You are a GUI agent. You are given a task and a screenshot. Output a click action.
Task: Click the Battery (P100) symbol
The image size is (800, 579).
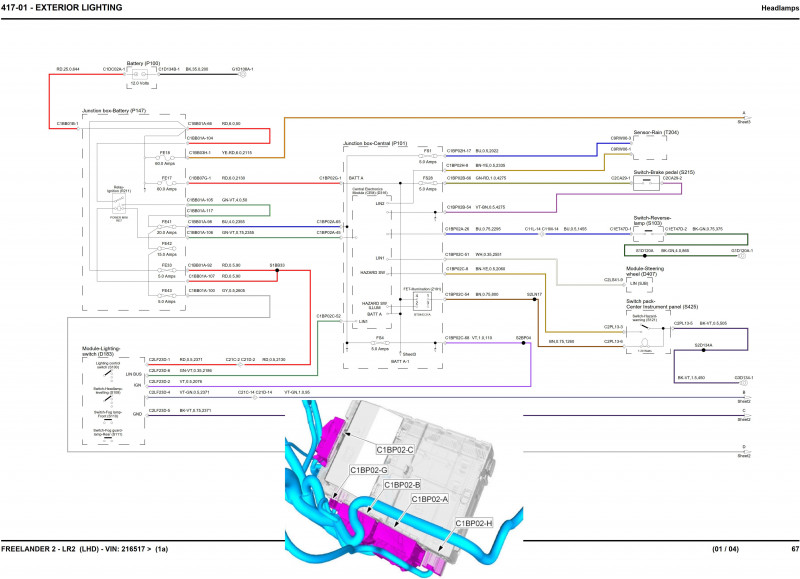coord(139,73)
